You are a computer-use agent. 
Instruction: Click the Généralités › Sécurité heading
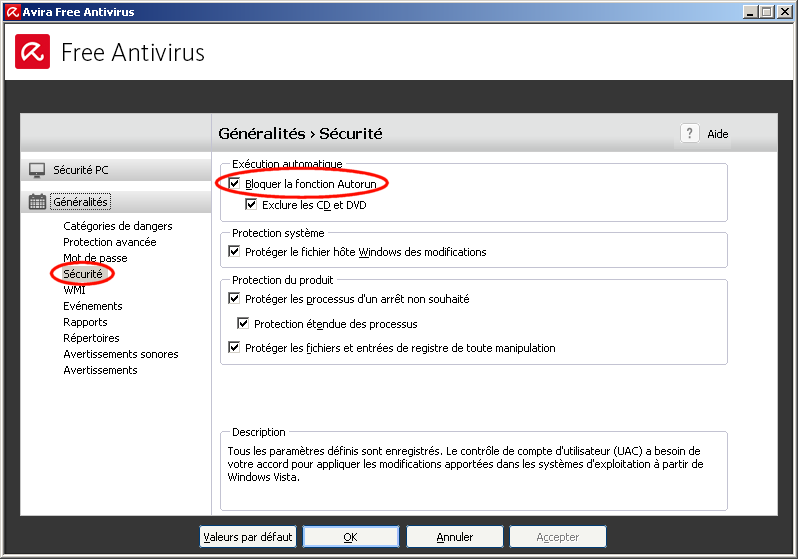coord(300,134)
